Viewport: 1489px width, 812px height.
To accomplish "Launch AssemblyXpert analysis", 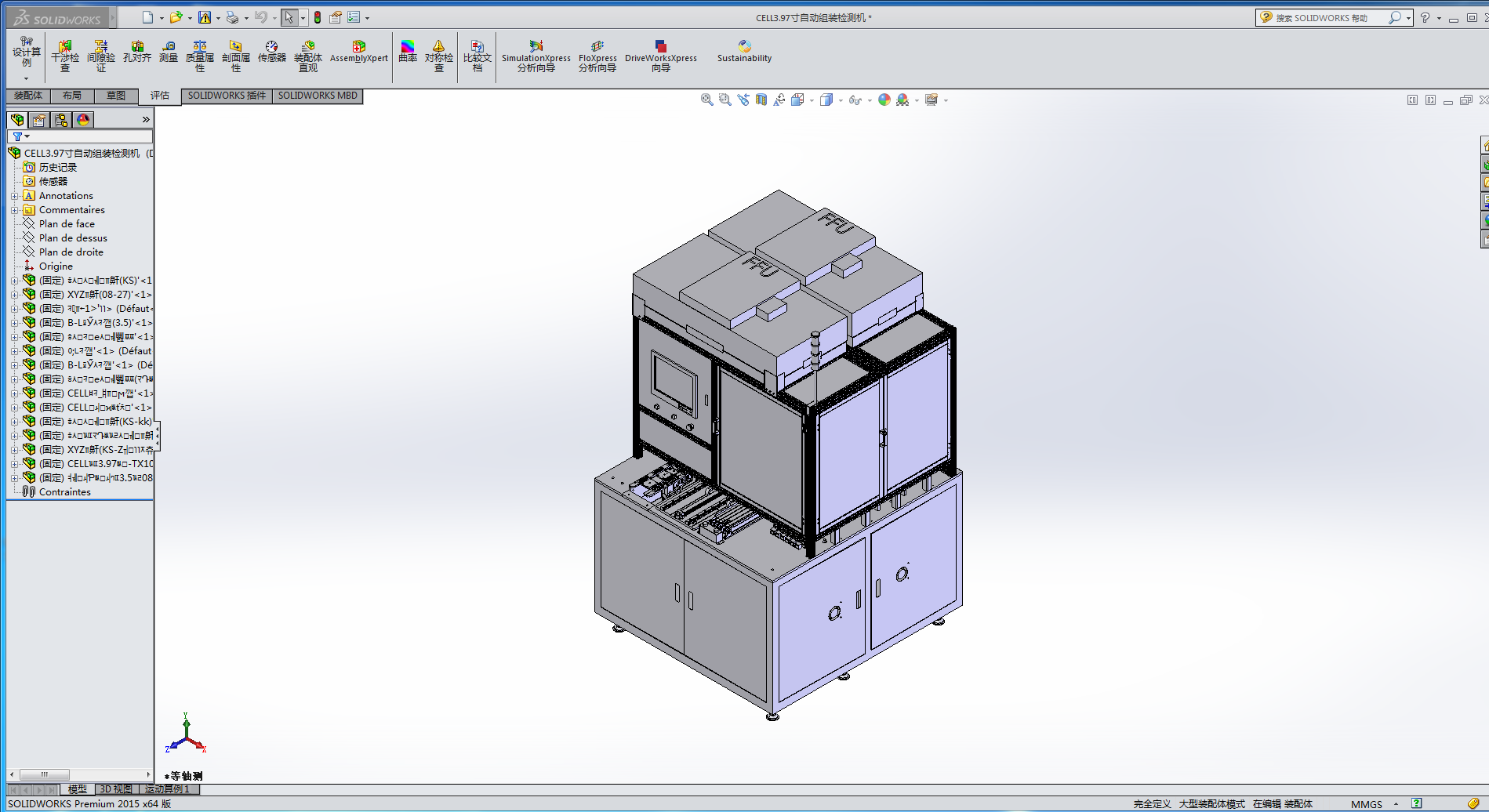I will point(359,52).
